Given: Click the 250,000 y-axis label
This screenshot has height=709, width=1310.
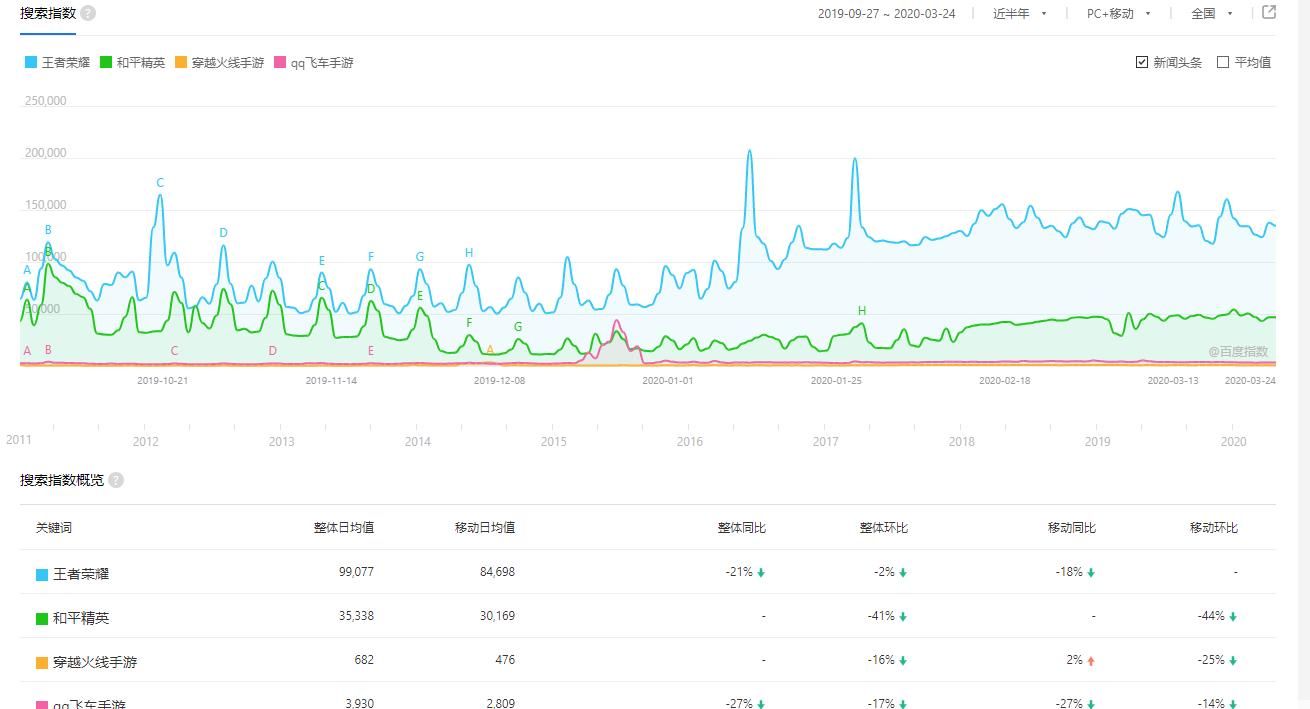Looking at the screenshot, I should [45, 101].
